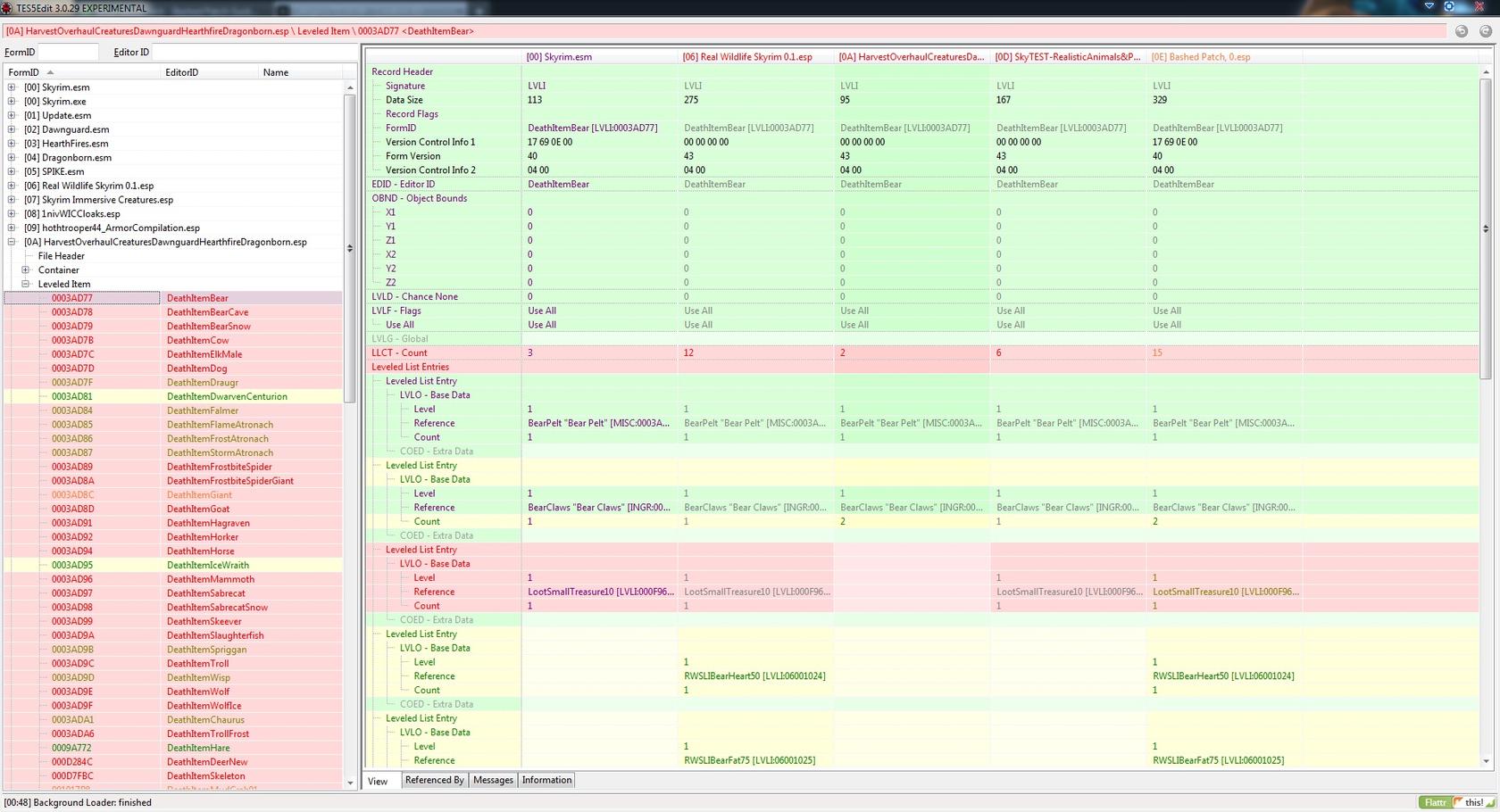Collapse the HarvestOverhaulCreatures plugin node
This screenshot has height=812, width=1500.
[12, 242]
